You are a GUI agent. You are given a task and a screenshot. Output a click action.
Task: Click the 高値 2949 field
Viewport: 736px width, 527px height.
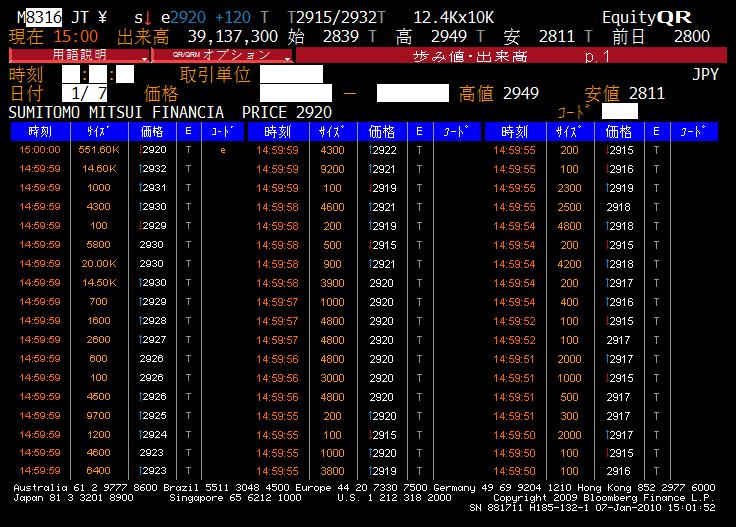click(498, 93)
